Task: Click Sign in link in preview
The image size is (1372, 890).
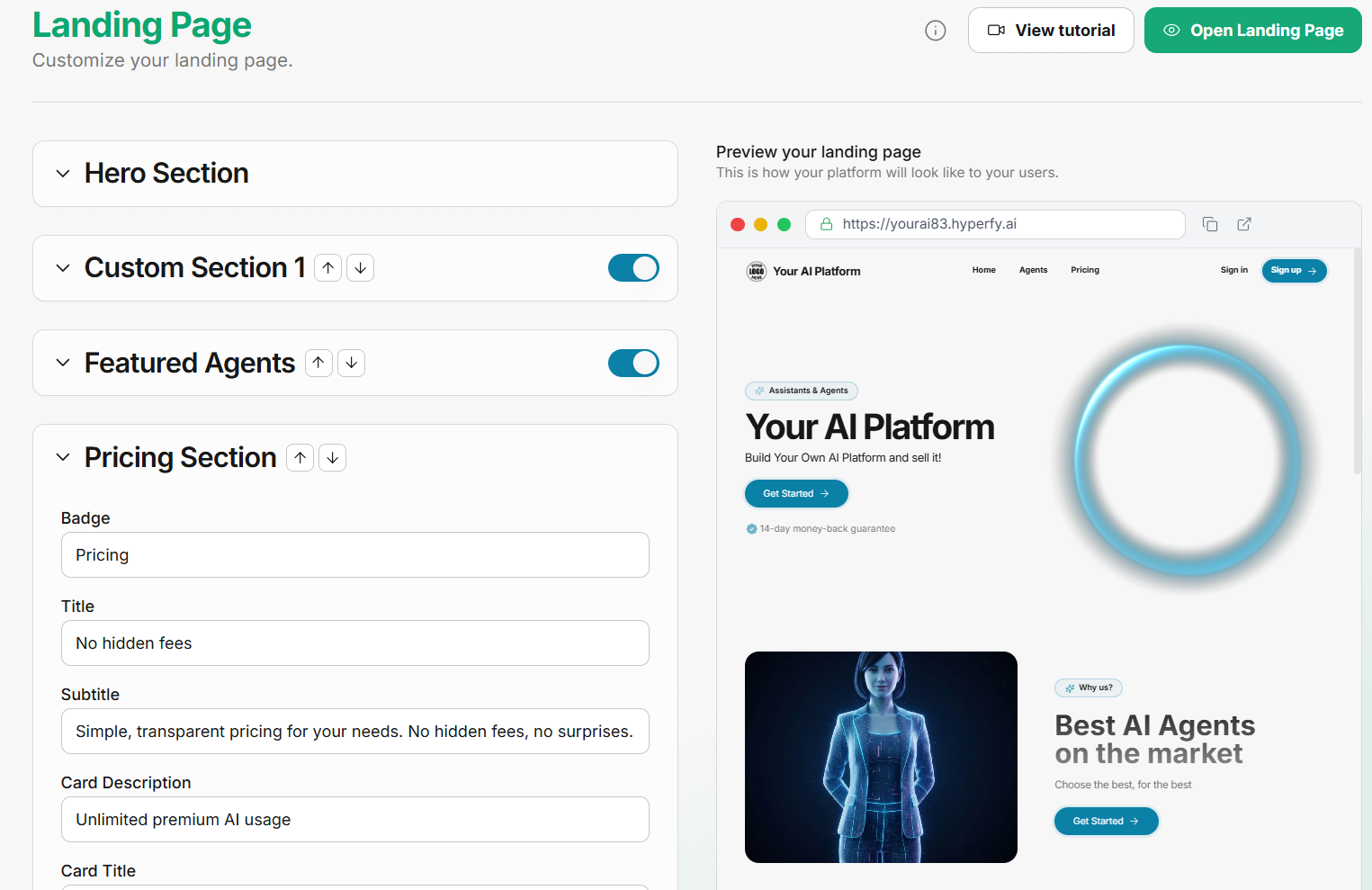Action: coord(1234,270)
